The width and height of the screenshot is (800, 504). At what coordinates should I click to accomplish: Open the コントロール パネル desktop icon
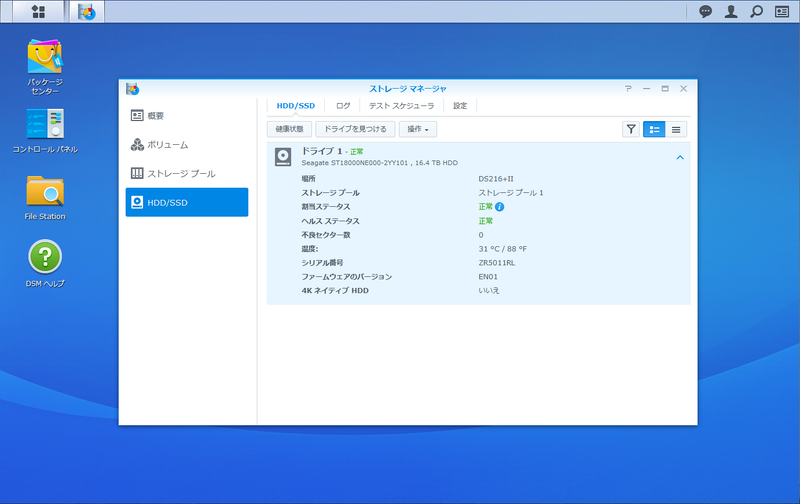pyautogui.click(x=45, y=131)
